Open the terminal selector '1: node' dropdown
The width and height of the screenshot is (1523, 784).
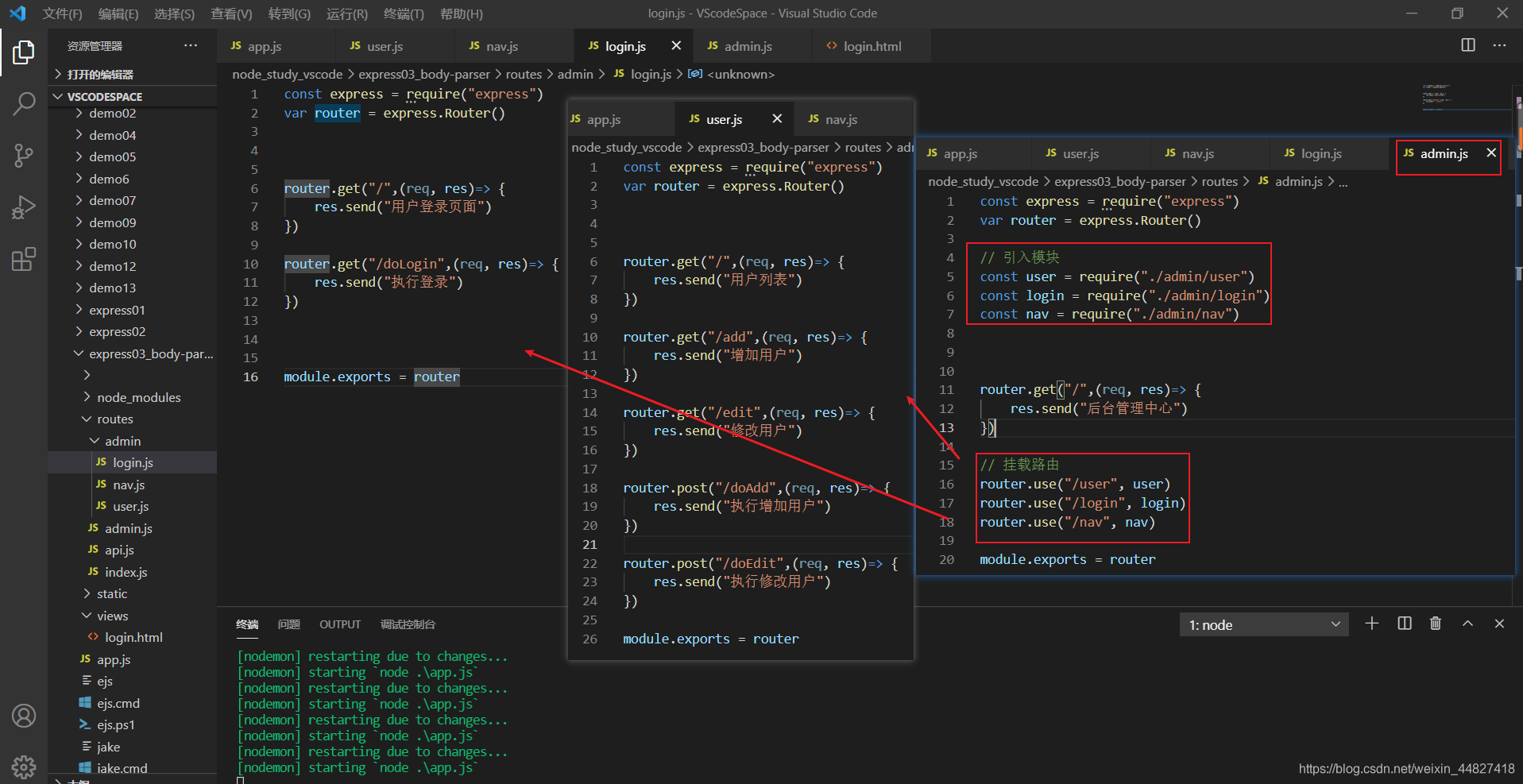tap(1265, 624)
